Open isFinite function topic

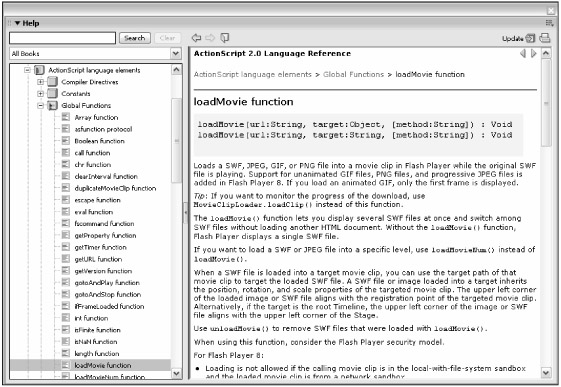(97, 330)
